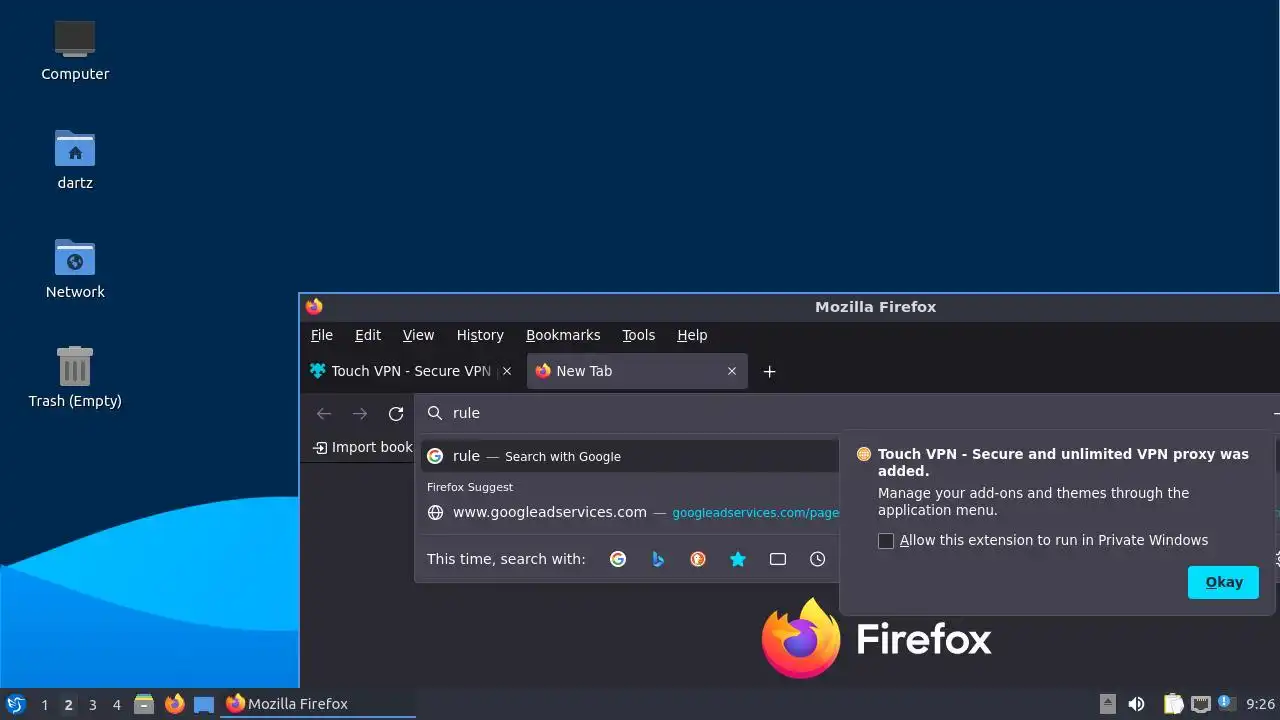
Task: Open the application launcher menu in the panel
Action: 15,704
